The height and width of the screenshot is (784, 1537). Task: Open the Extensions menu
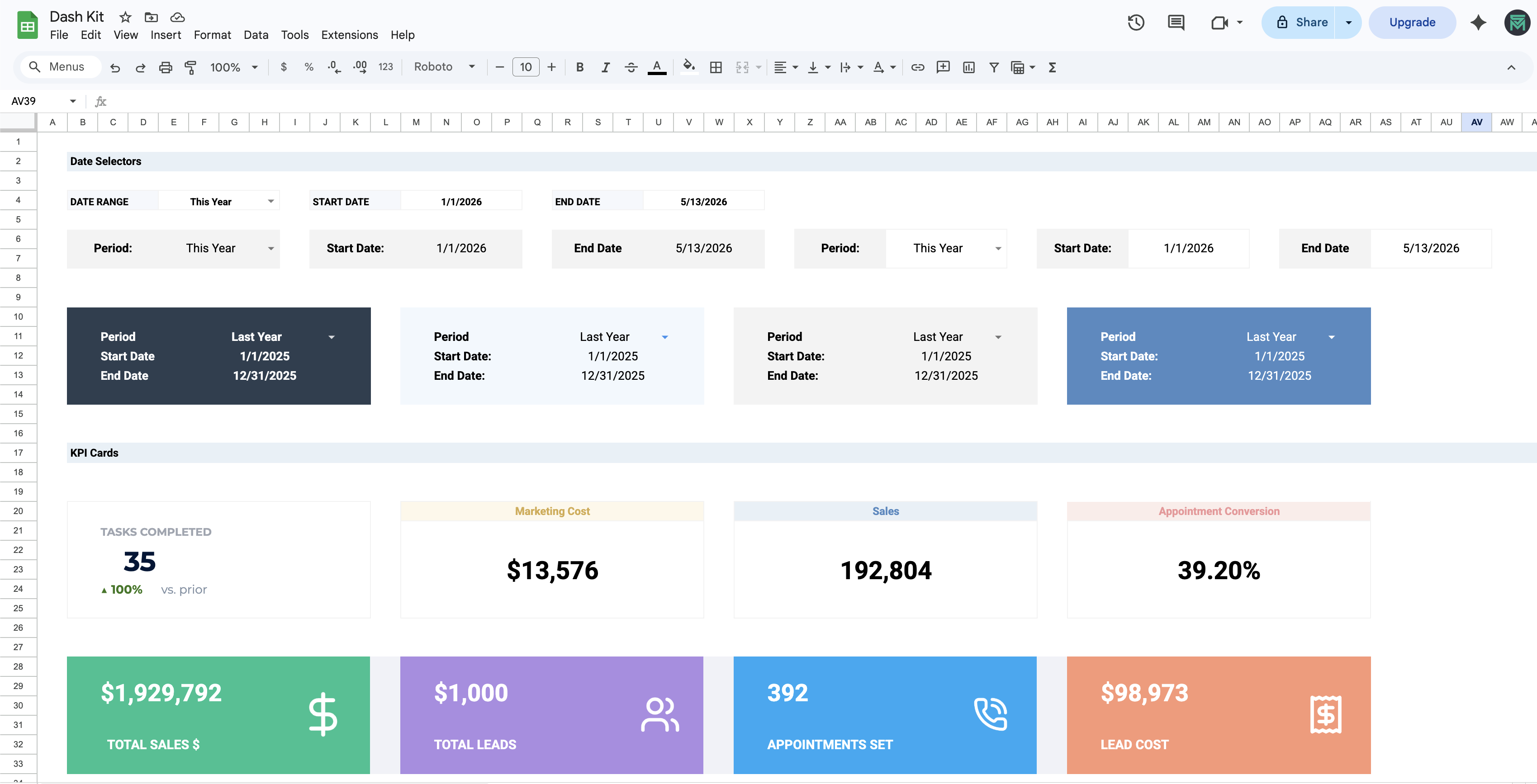coord(350,35)
